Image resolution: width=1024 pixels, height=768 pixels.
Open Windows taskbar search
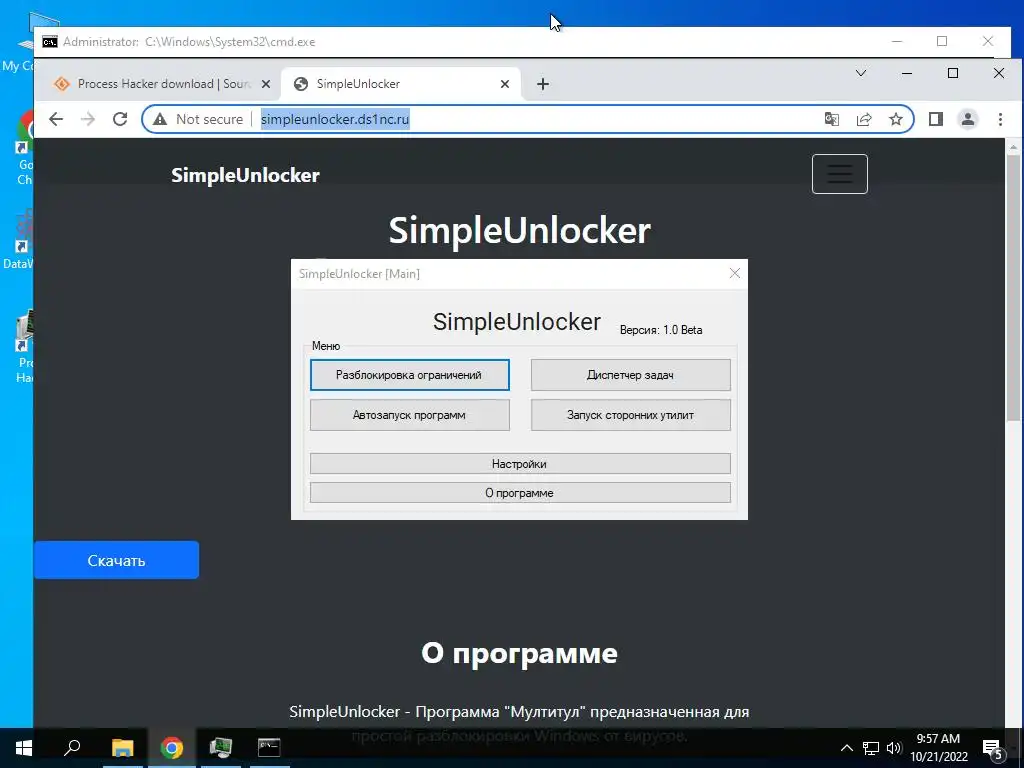click(72, 748)
